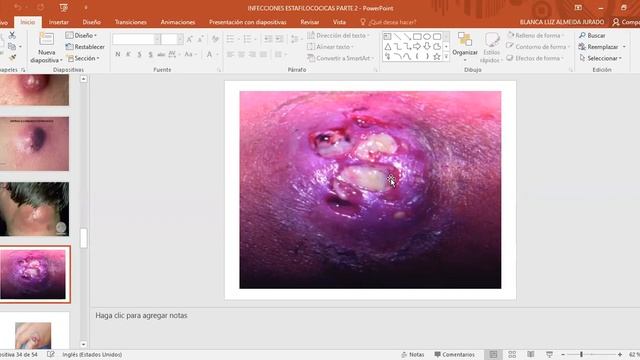Click the font color A button
Image resolution: width=640 pixels, height=360 pixels.
(209, 54)
